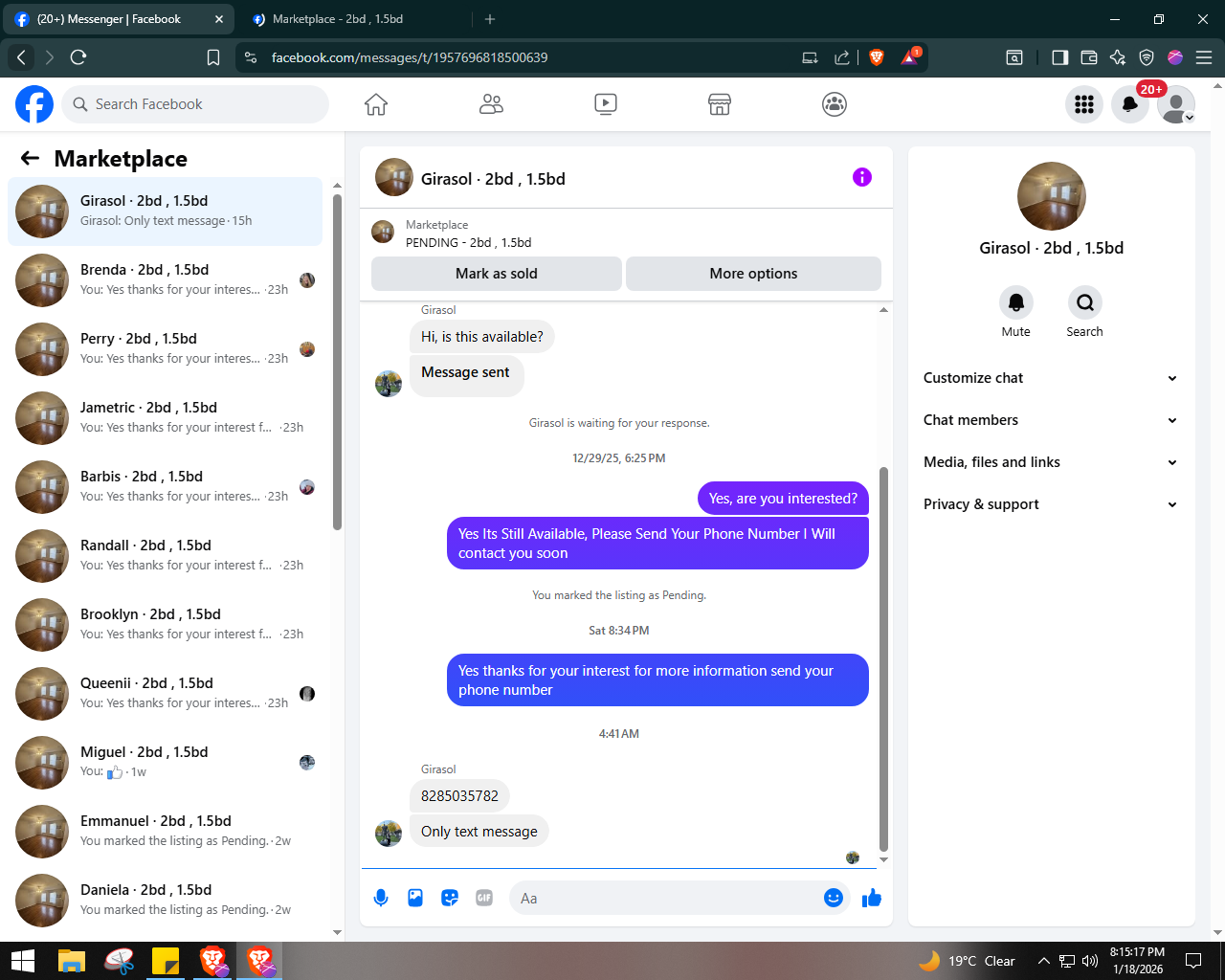The width and height of the screenshot is (1225, 980).
Task: Choose a GIF for the message
Action: tap(484, 898)
